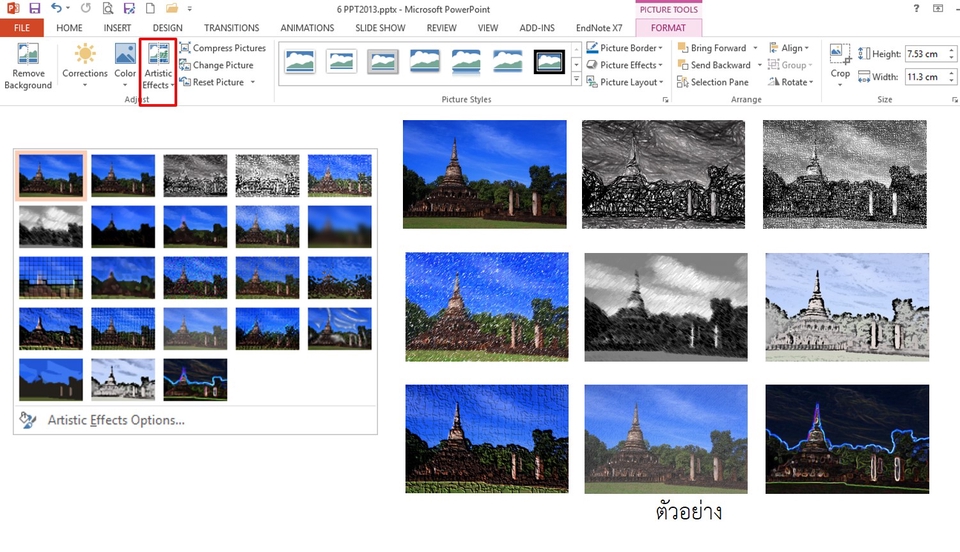Click the Compress Pictures icon
960x552 pixels.
point(185,47)
